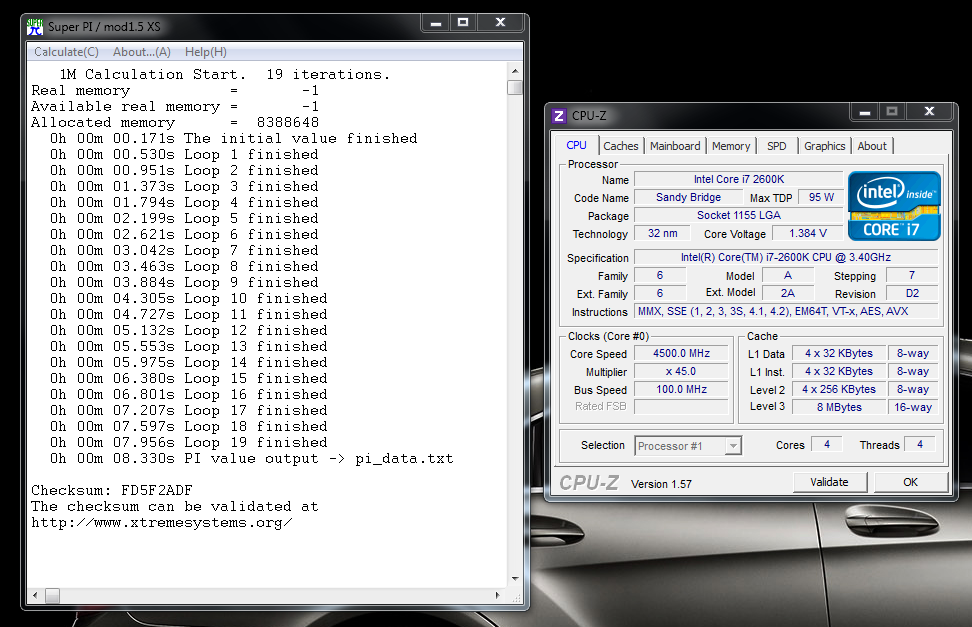Click the 'Intel Core i7 2600K' name field
Image resolution: width=972 pixels, height=627 pixels.
tap(739, 179)
